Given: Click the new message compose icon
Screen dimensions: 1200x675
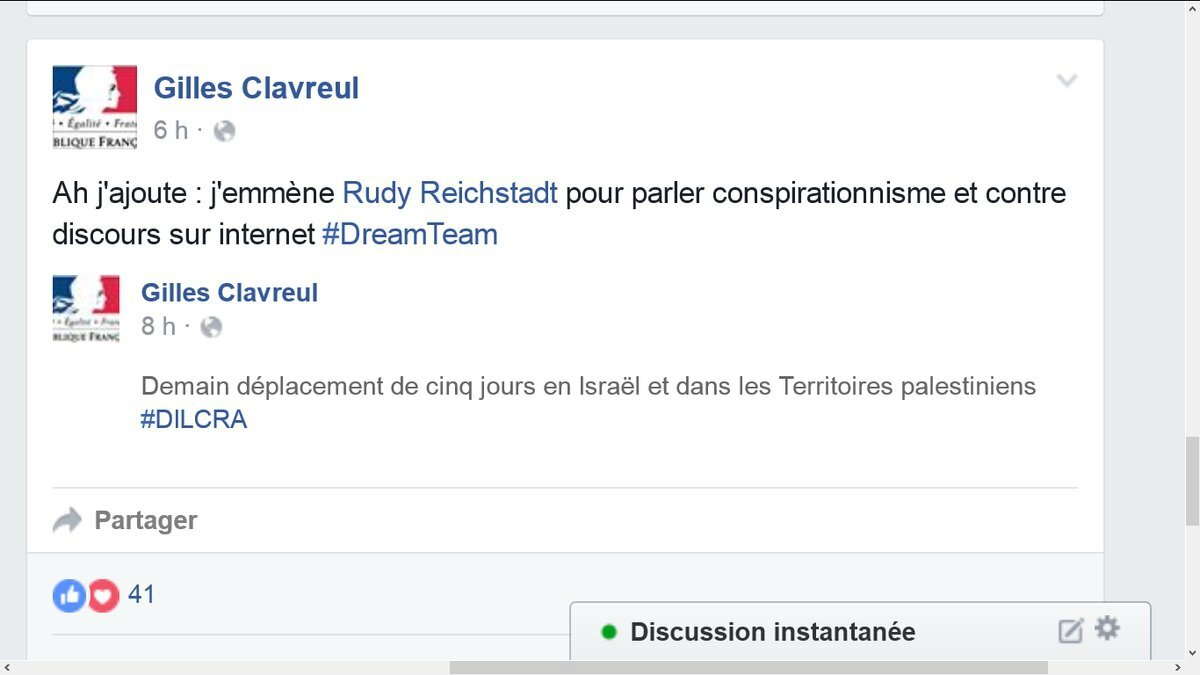Looking at the screenshot, I should click(x=1071, y=630).
